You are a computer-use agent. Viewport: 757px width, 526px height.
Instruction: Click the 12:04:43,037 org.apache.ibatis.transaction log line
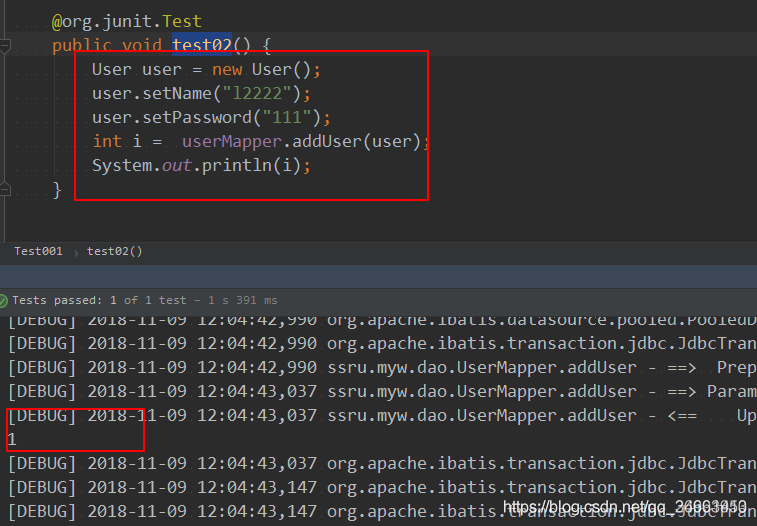pyautogui.click(x=382, y=463)
